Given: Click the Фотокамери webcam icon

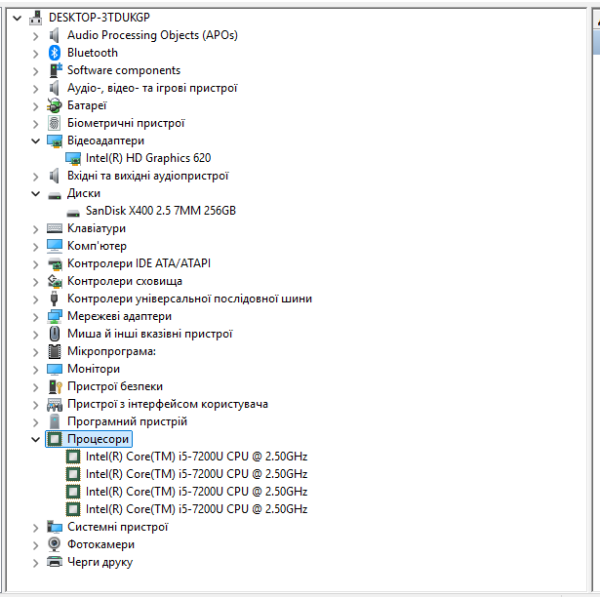Looking at the screenshot, I should point(54,545).
